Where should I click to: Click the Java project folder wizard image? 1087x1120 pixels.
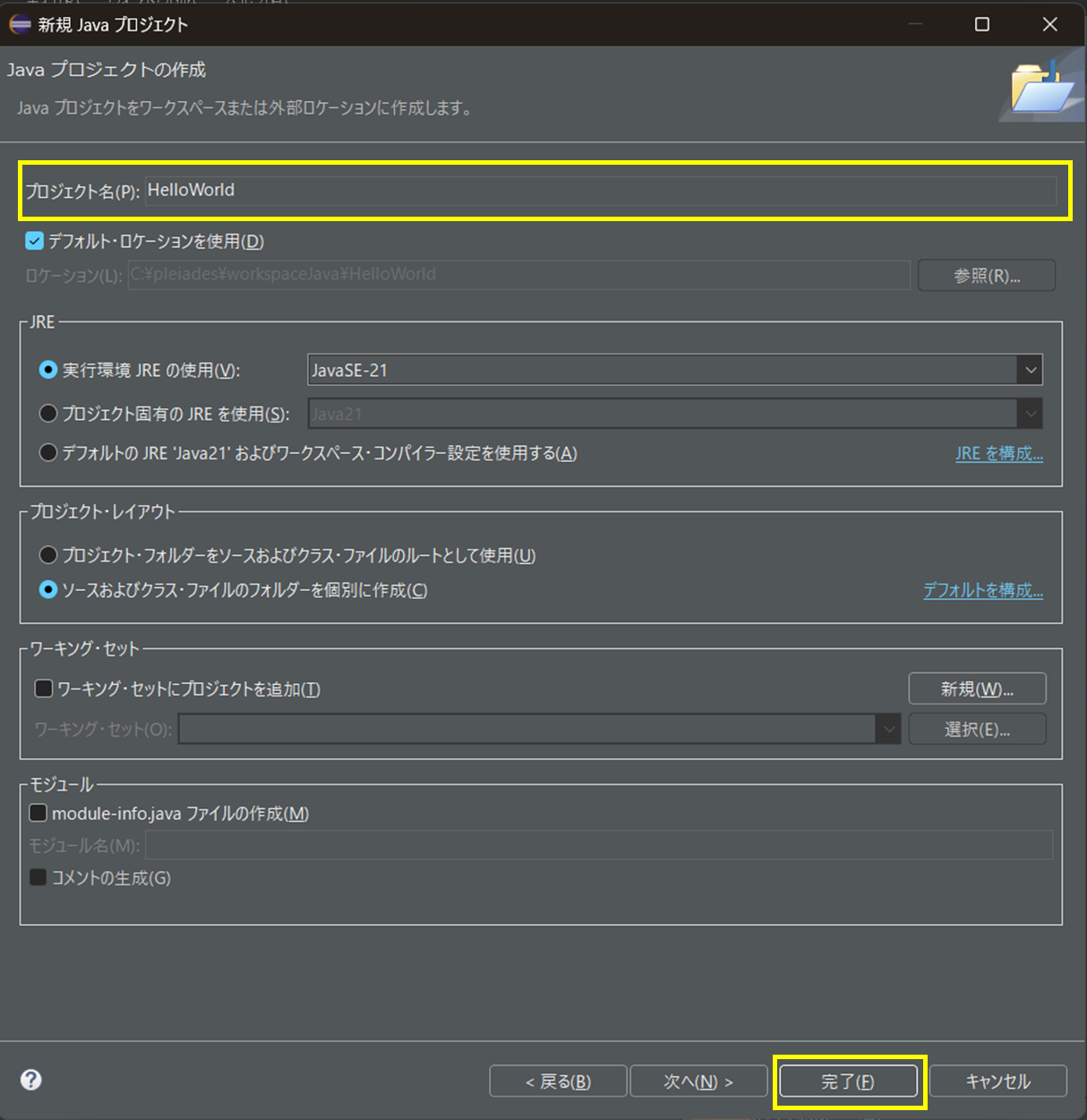click(1042, 87)
